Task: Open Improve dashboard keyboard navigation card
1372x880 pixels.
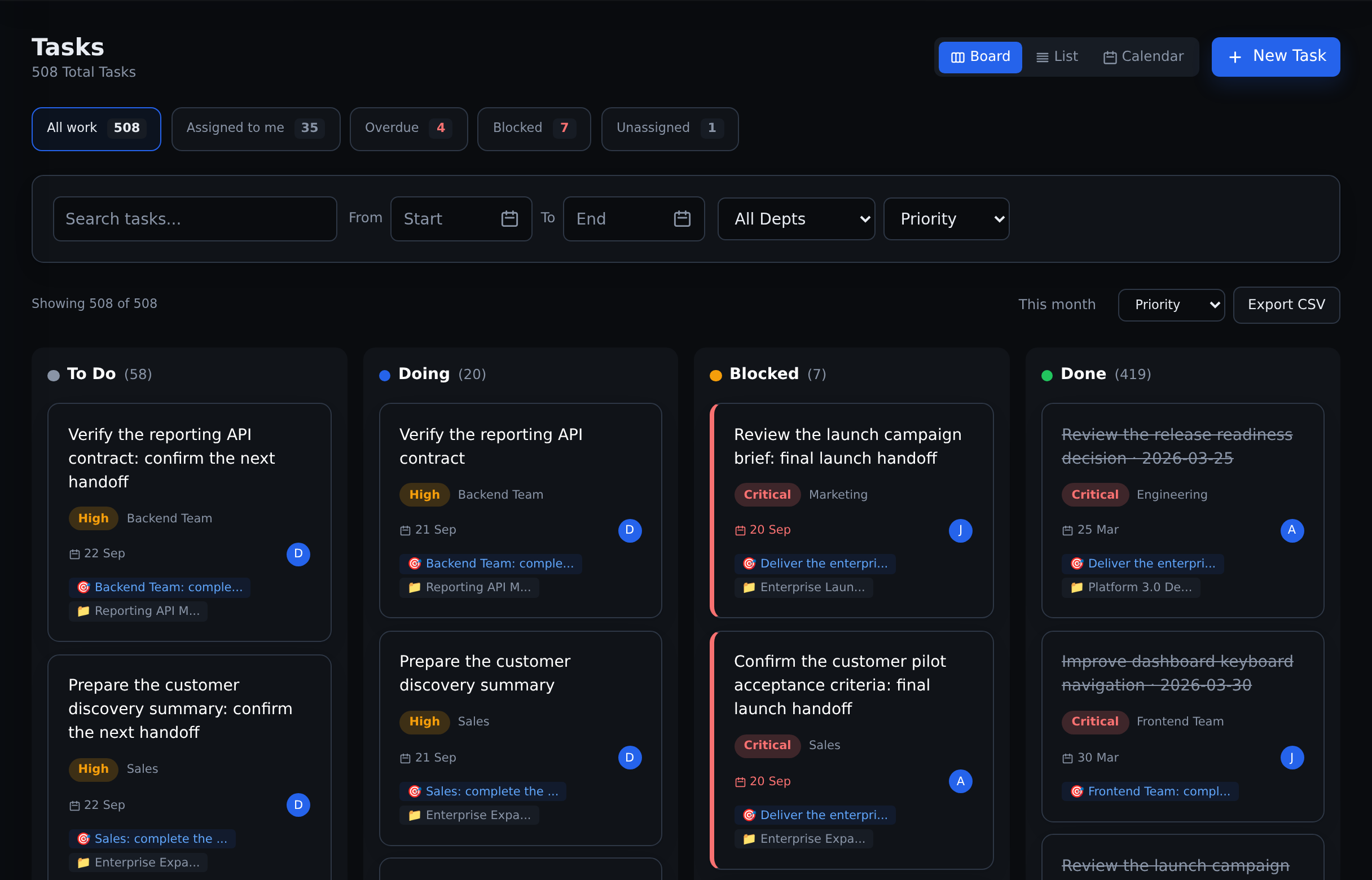Action: pos(1182,727)
